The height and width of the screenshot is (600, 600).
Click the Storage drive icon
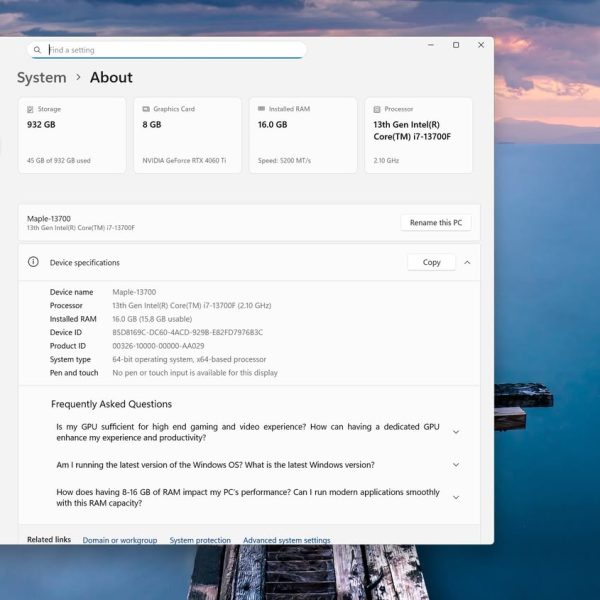tap(31, 109)
